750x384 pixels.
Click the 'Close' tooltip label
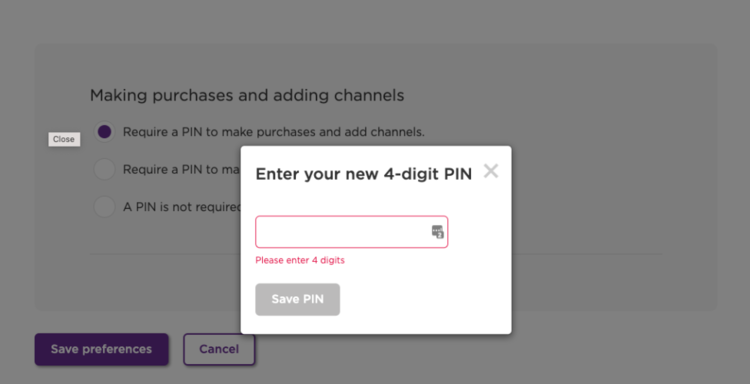[x=64, y=139]
